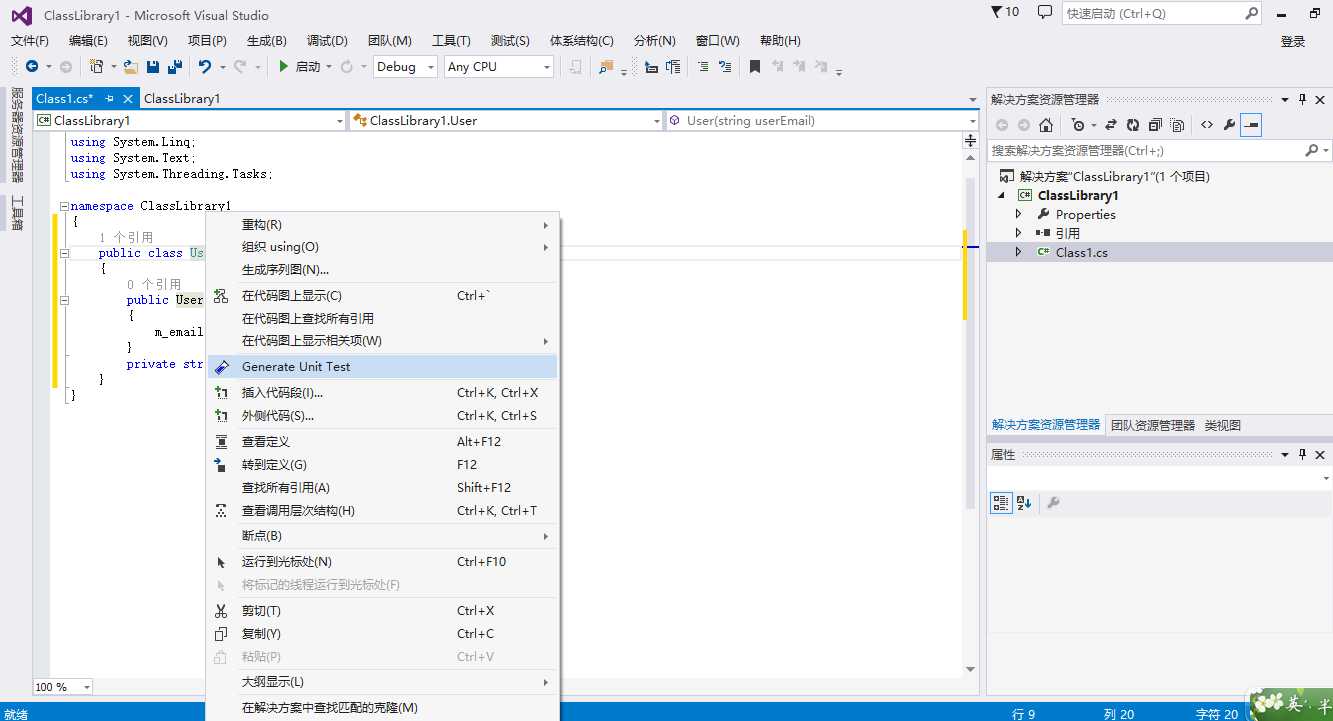Save Class1.cs with the single-disk icon
Screen dimensions: 1333x721
pyautogui.click(x=153, y=67)
